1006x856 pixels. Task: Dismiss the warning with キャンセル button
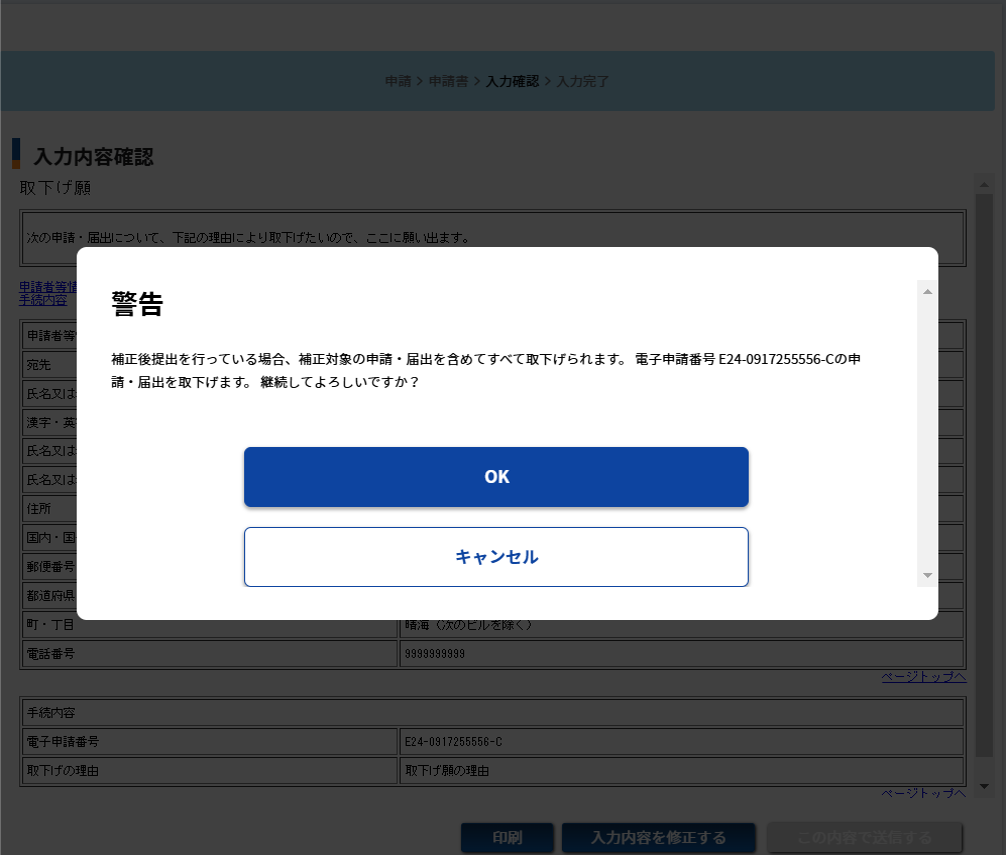point(496,557)
